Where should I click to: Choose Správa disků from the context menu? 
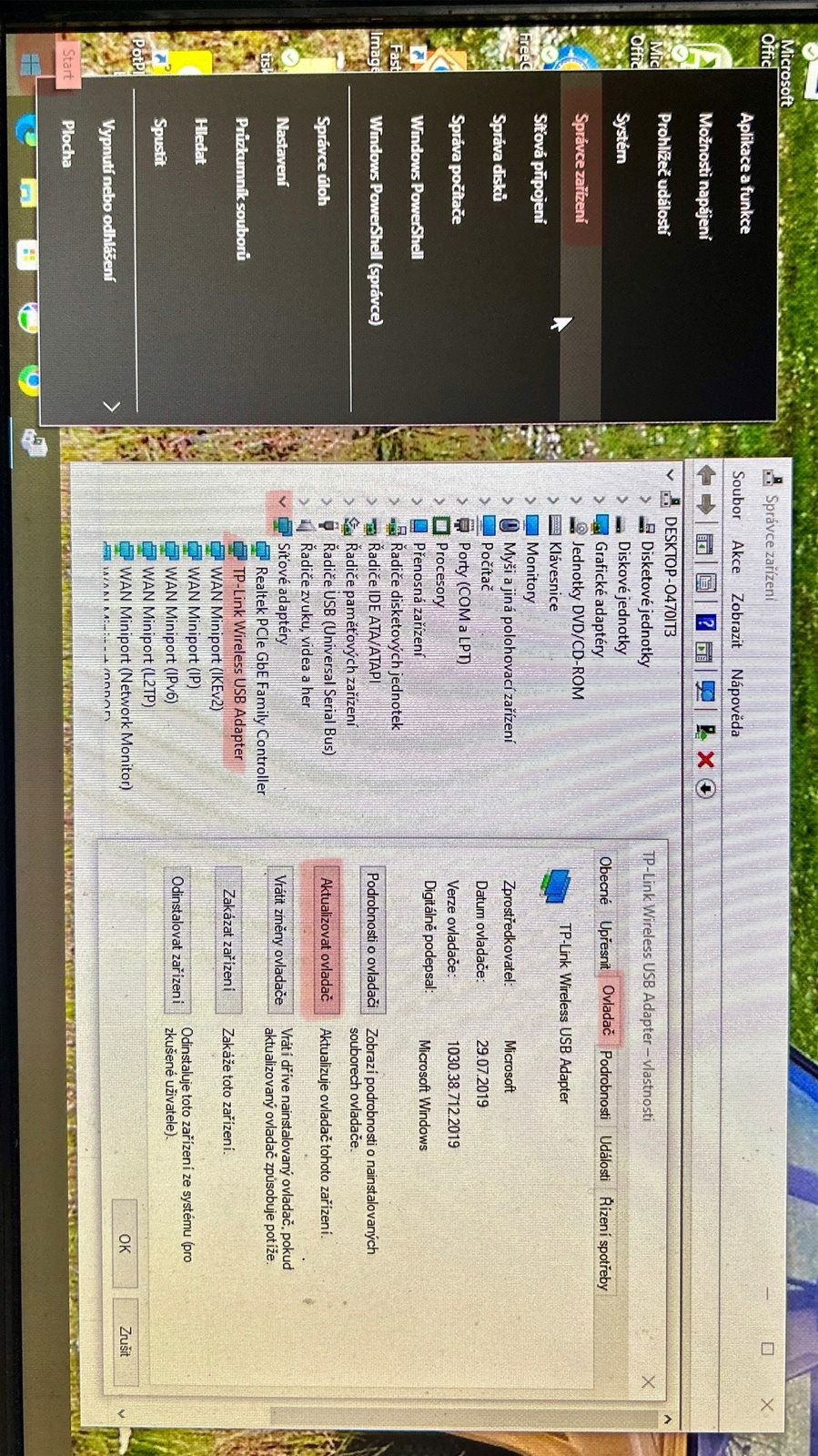[499, 157]
